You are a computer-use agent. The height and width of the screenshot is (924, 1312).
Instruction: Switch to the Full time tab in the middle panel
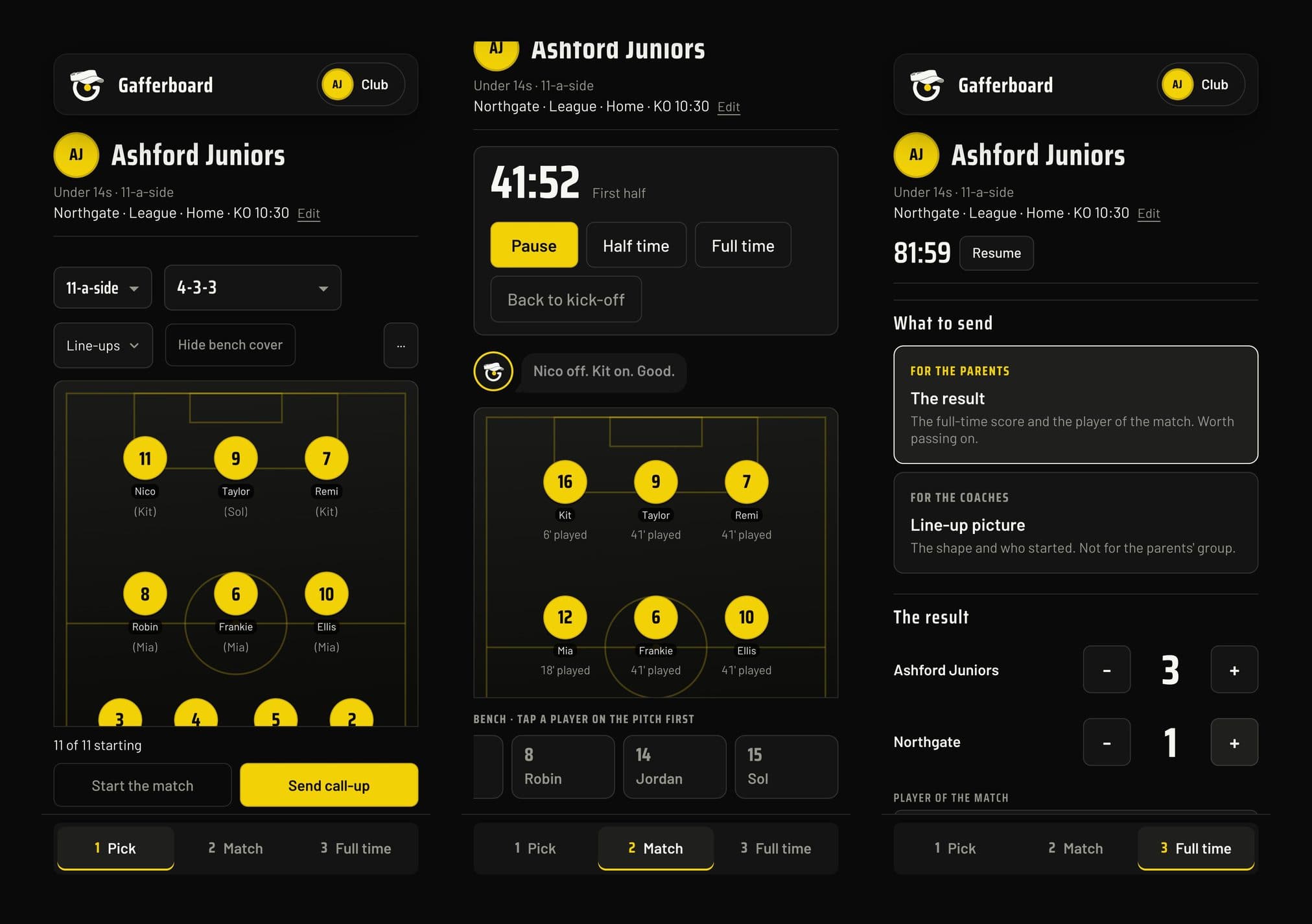(776, 848)
